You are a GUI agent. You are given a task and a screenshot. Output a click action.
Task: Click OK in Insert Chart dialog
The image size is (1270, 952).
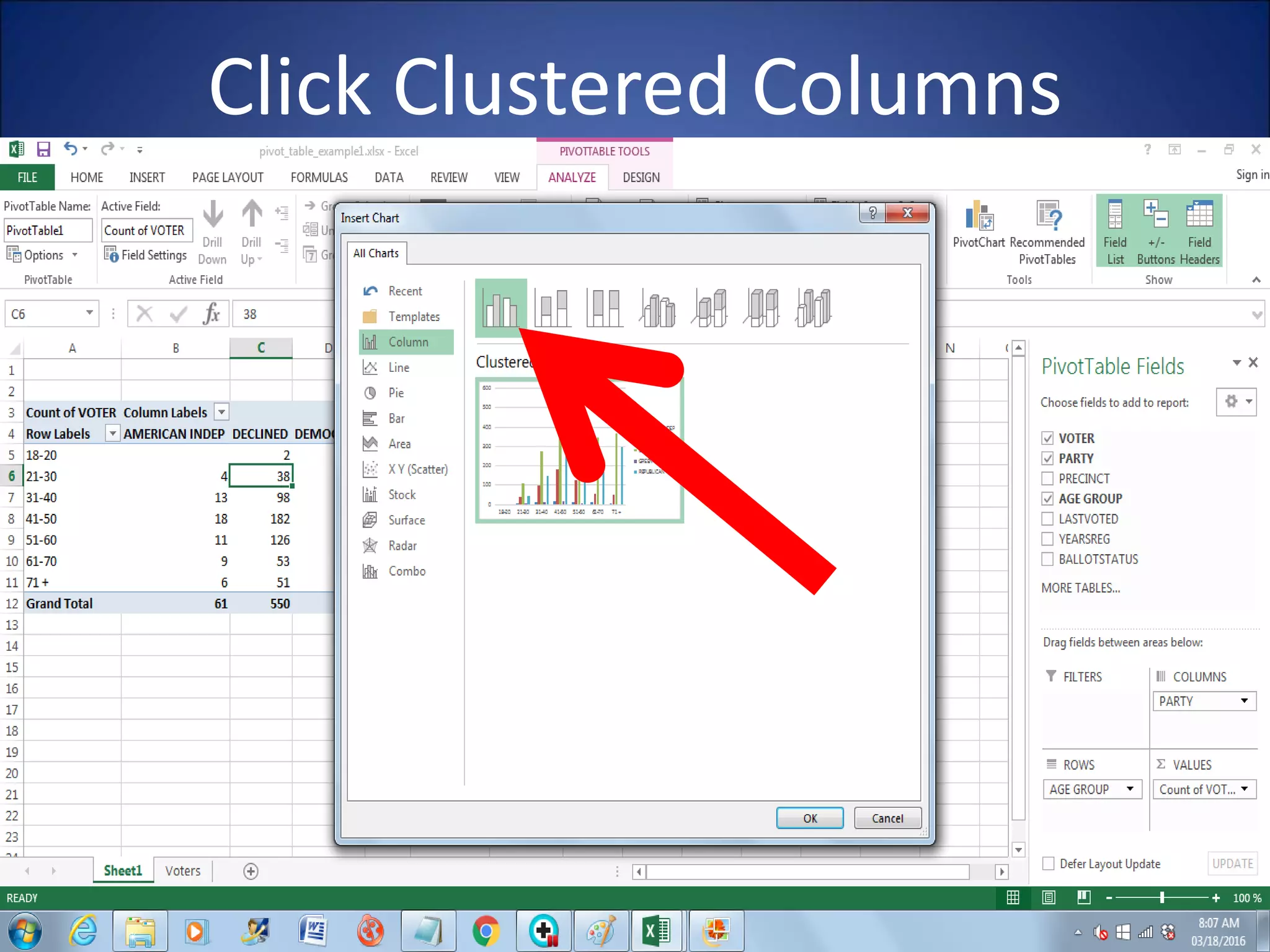(x=810, y=818)
